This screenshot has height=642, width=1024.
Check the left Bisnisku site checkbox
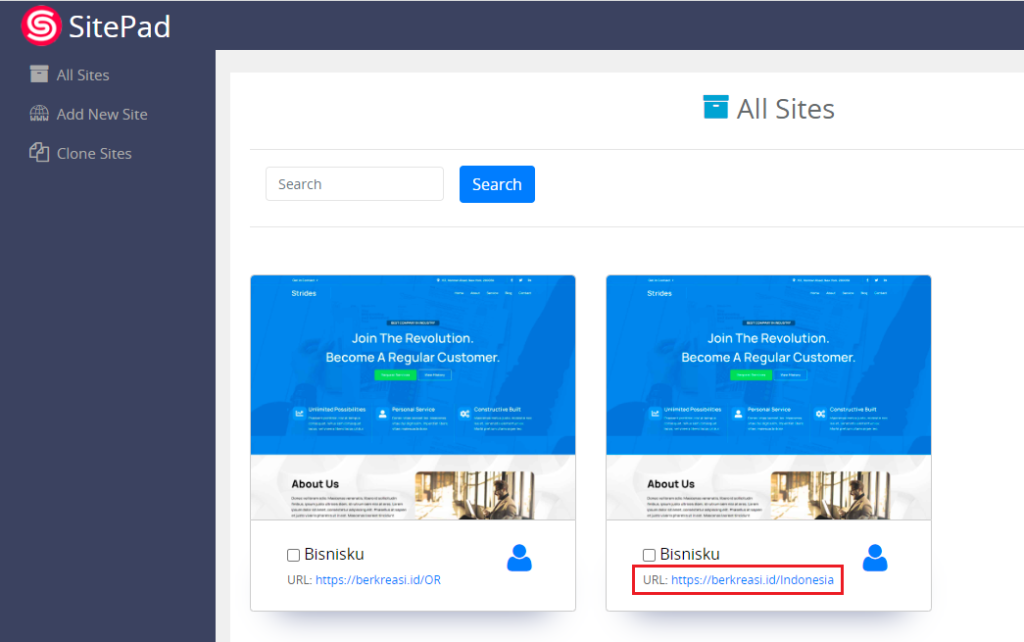293,554
